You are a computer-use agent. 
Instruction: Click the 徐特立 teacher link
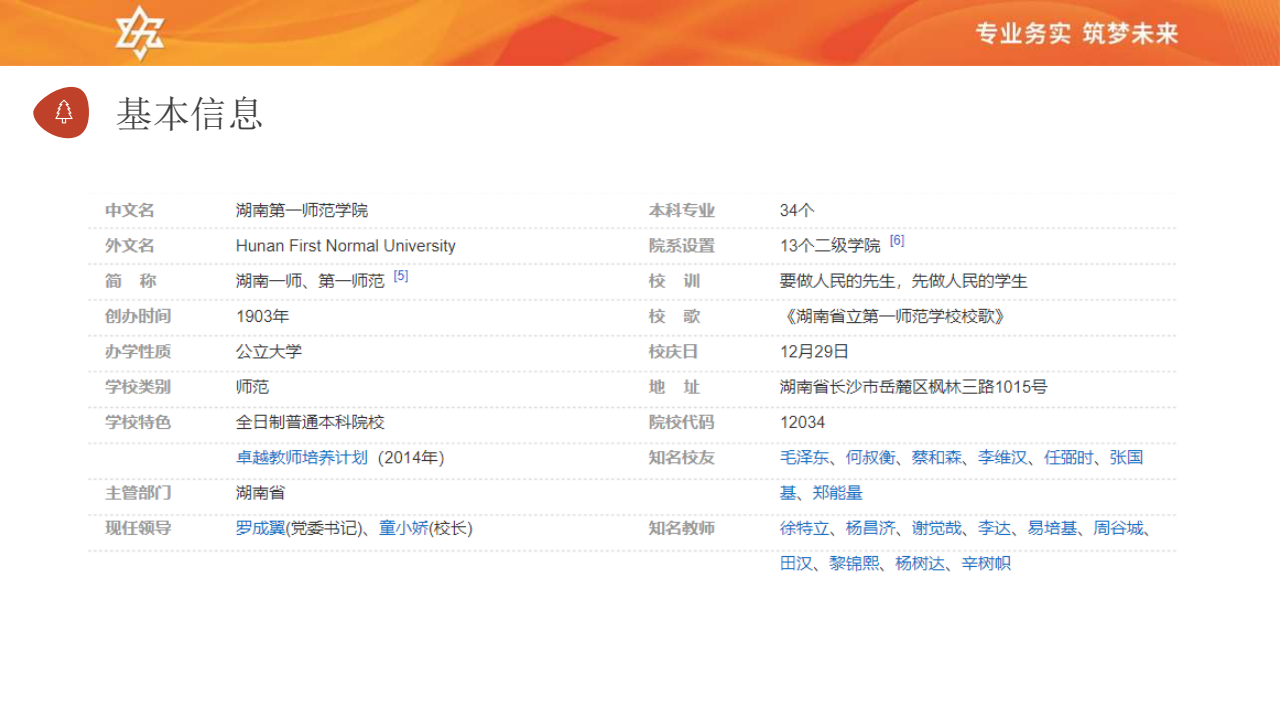click(804, 529)
